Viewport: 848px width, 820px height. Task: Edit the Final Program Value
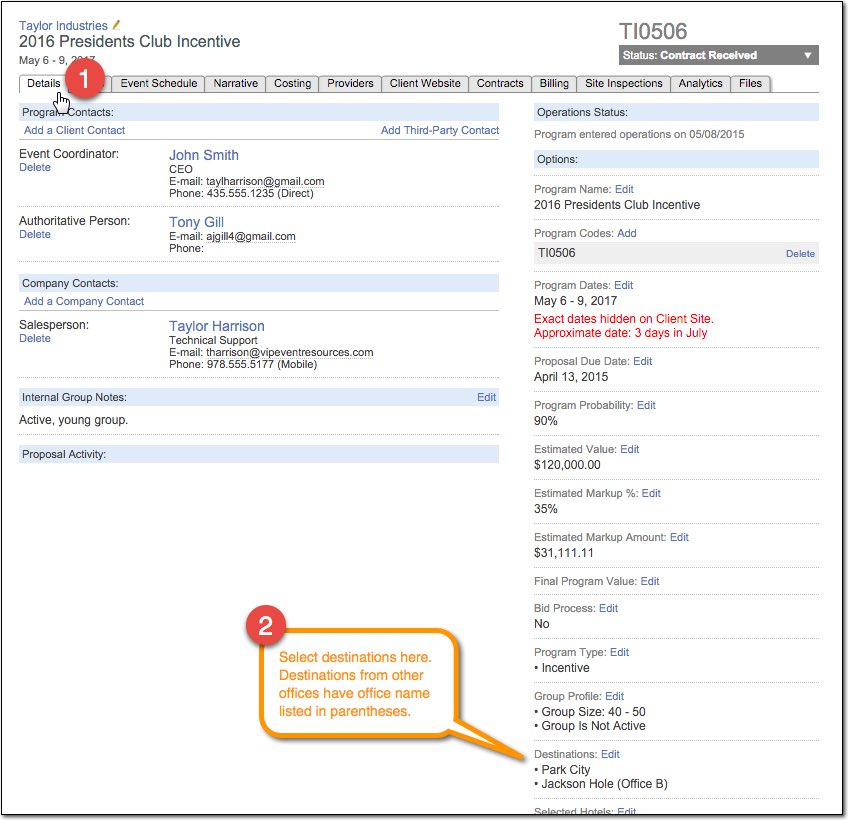click(650, 581)
